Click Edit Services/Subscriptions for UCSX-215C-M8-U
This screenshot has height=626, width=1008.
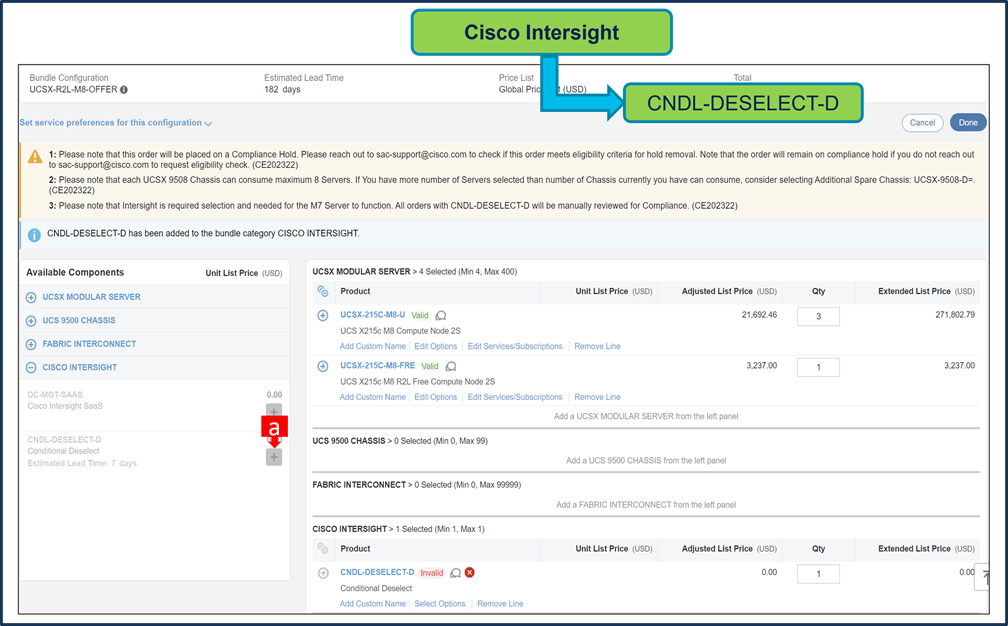(x=515, y=346)
